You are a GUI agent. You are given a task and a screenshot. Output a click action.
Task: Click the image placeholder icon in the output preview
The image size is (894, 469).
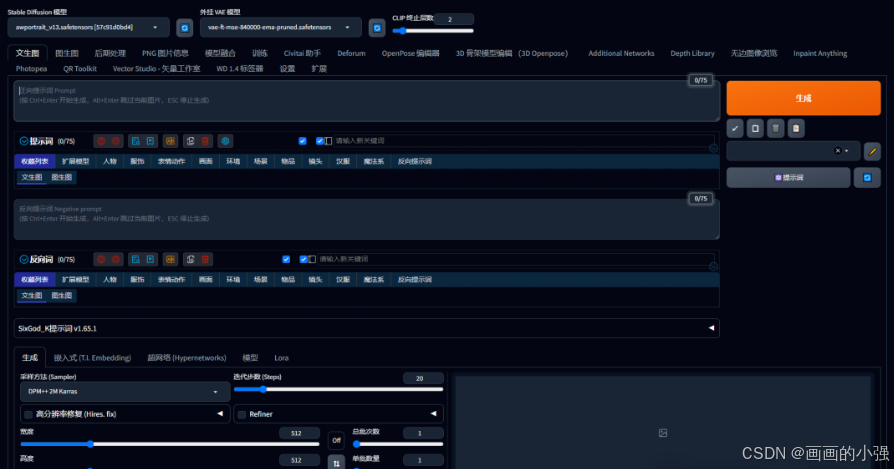tap(663, 433)
